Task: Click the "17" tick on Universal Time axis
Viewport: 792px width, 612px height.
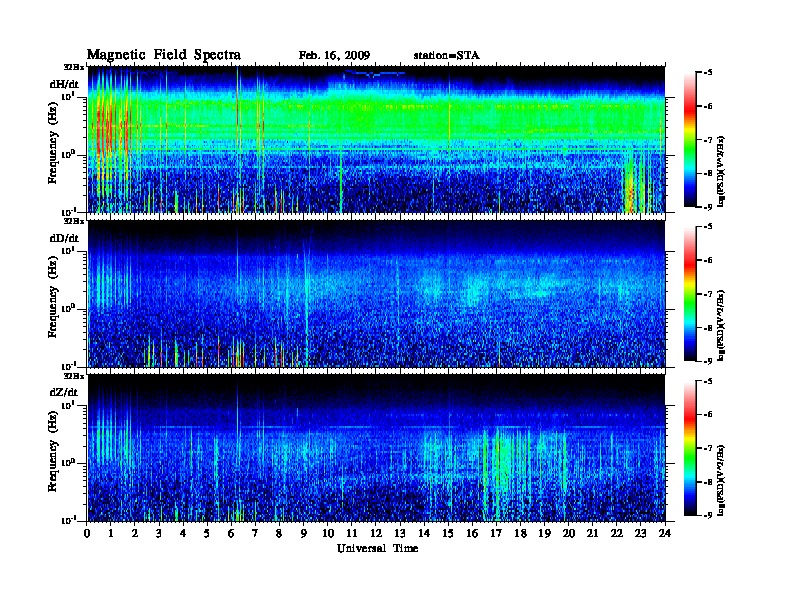Action: click(497, 533)
